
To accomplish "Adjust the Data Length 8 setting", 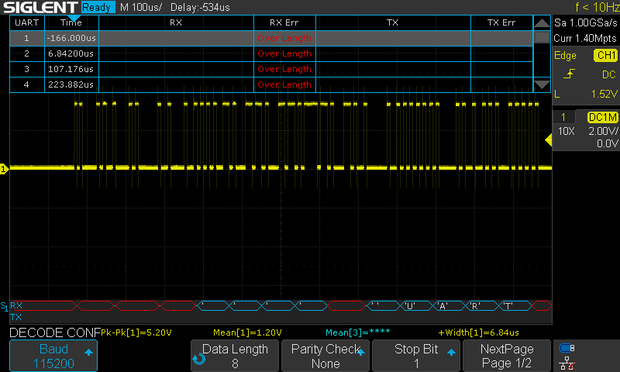I will [235, 356].
